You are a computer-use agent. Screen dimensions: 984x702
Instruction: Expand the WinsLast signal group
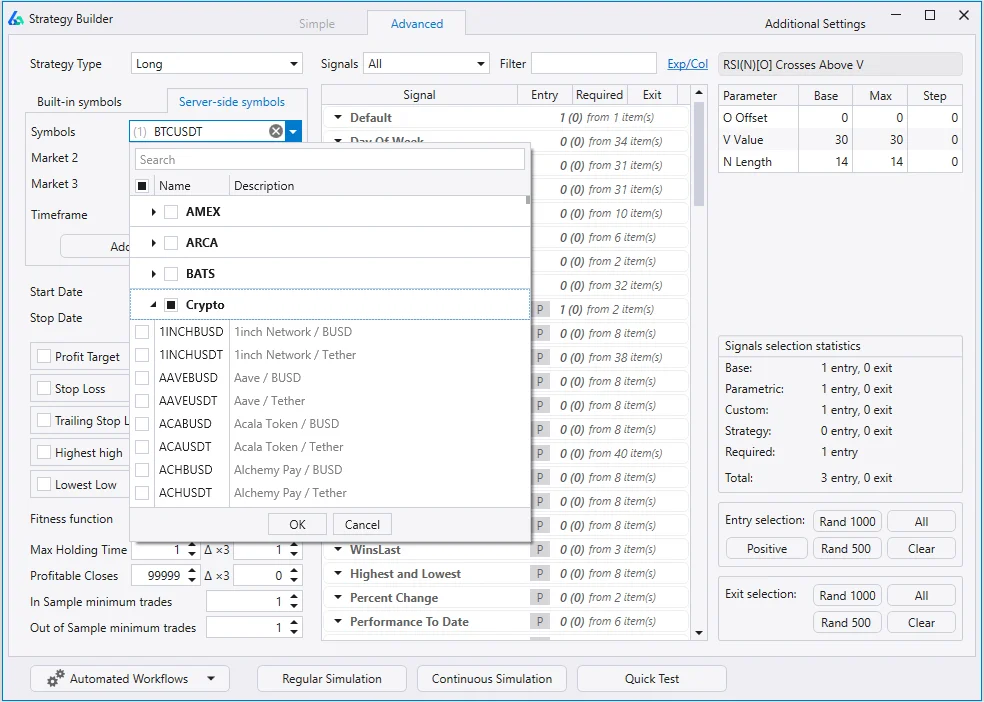pyautogui.click(x=338, y=550)
